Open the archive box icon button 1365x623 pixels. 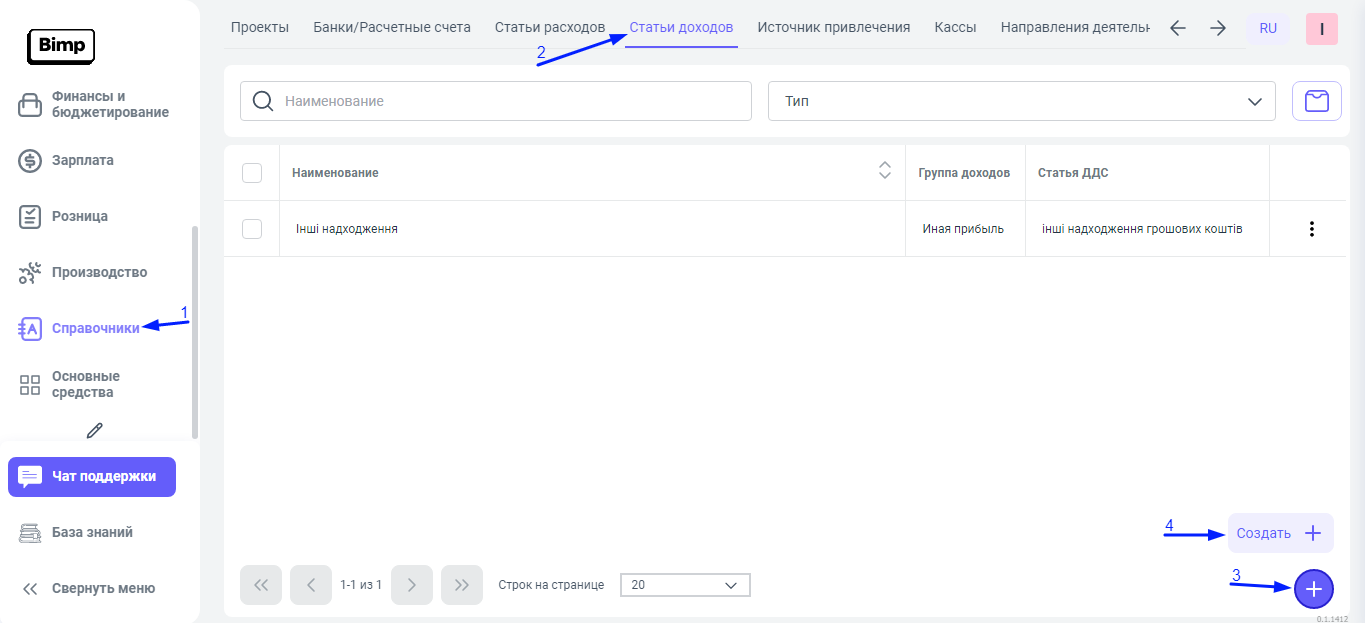tap(1316, 101)
